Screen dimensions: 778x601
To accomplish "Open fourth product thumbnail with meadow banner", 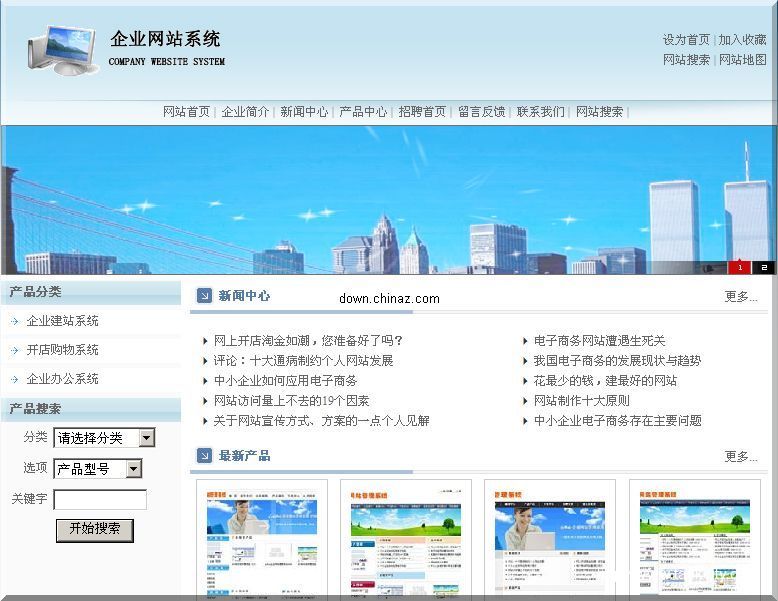I will [x=695, y=540].
